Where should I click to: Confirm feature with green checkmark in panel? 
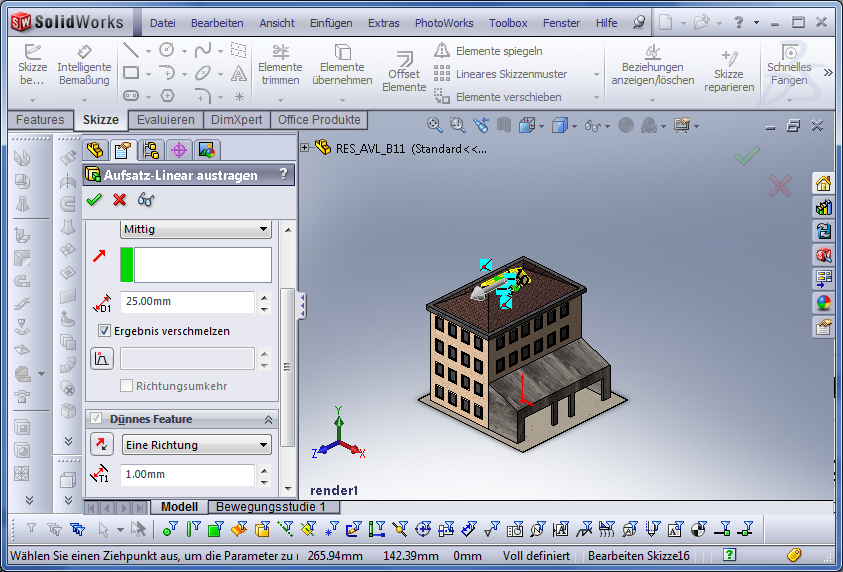tap(94, 200)
